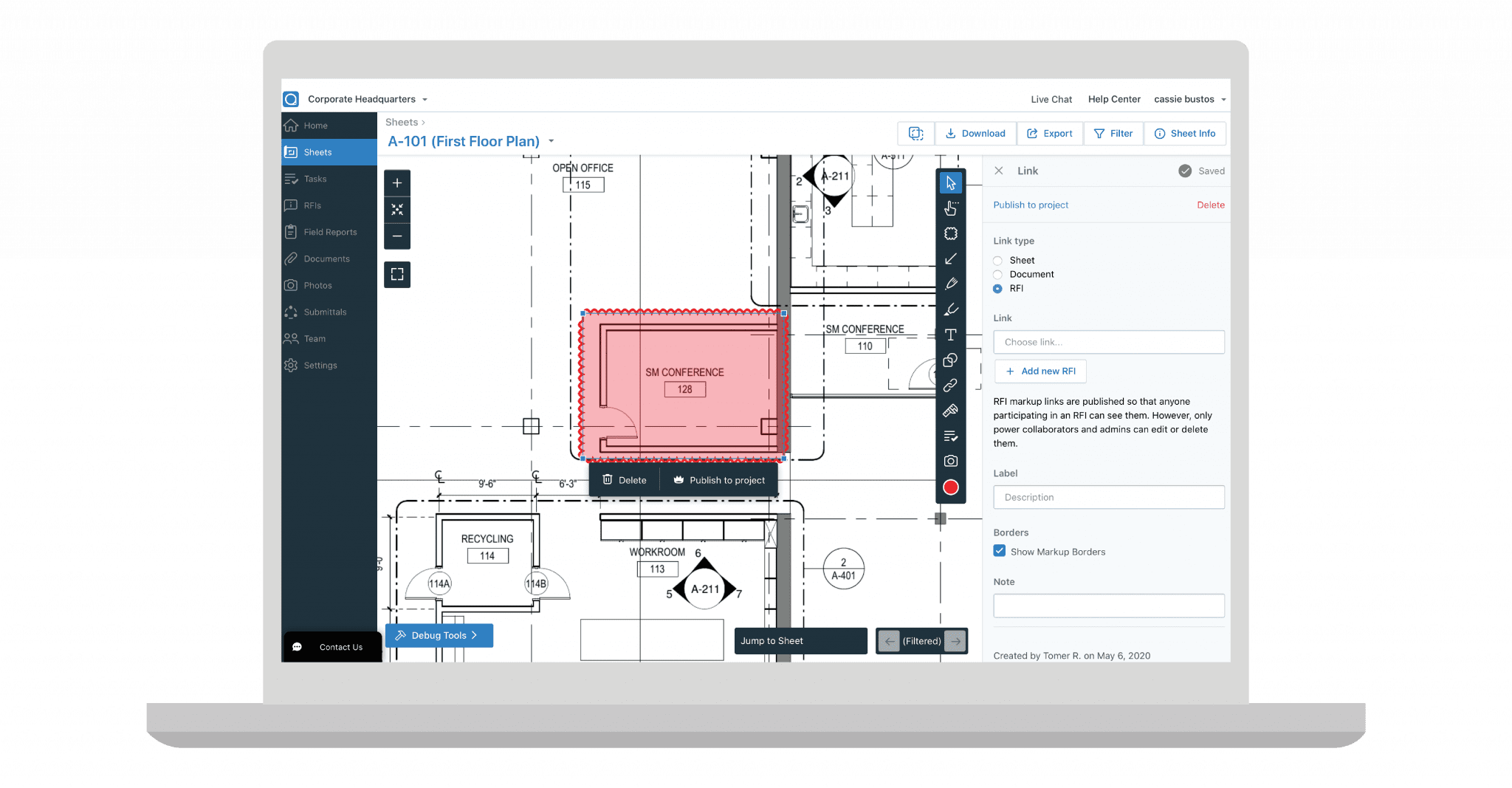1512x788 pixels.
Task: Choose the measurement ruler tool
Action: coord(951,411)
